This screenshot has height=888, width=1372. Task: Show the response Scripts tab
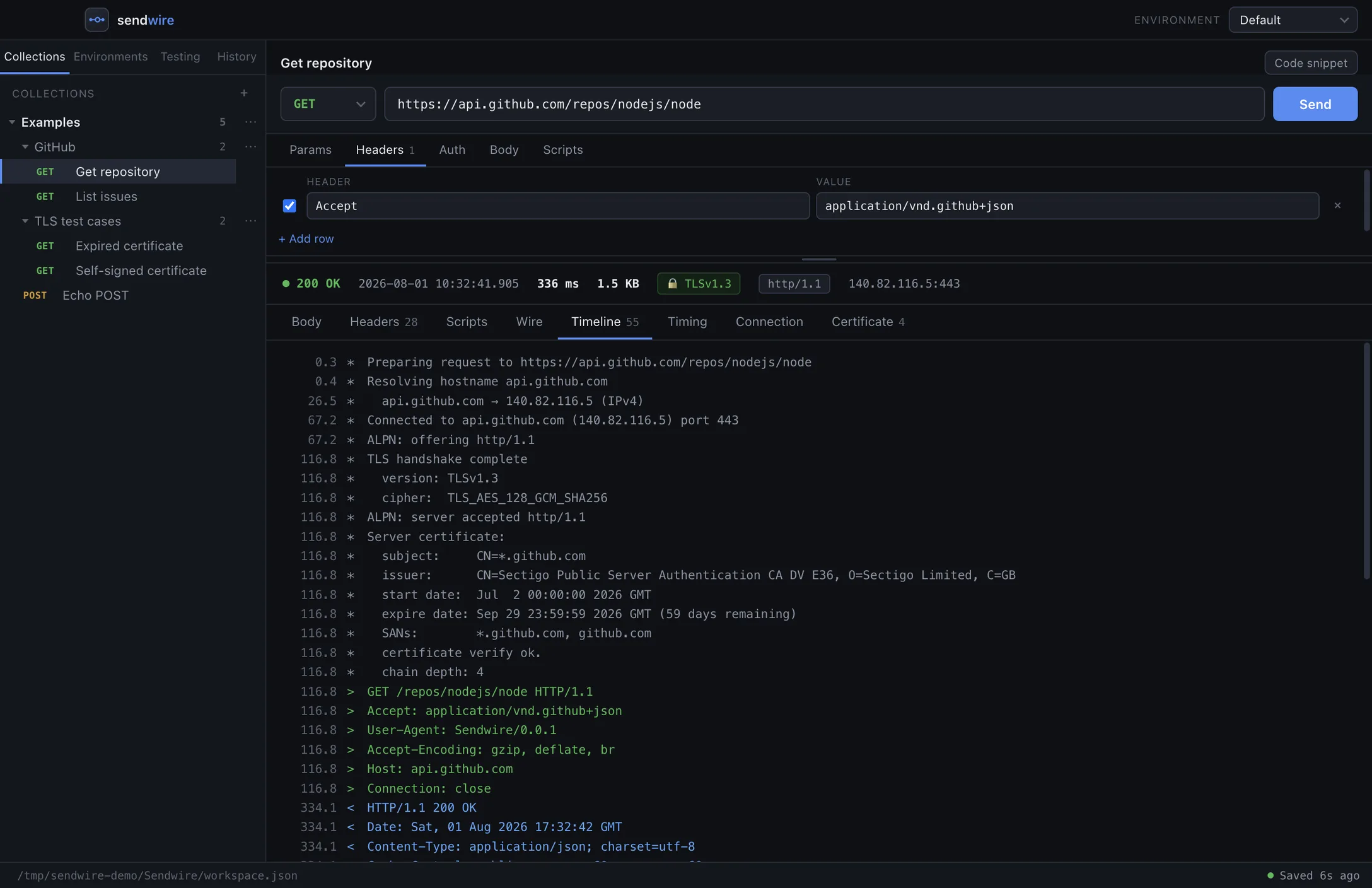467,322
